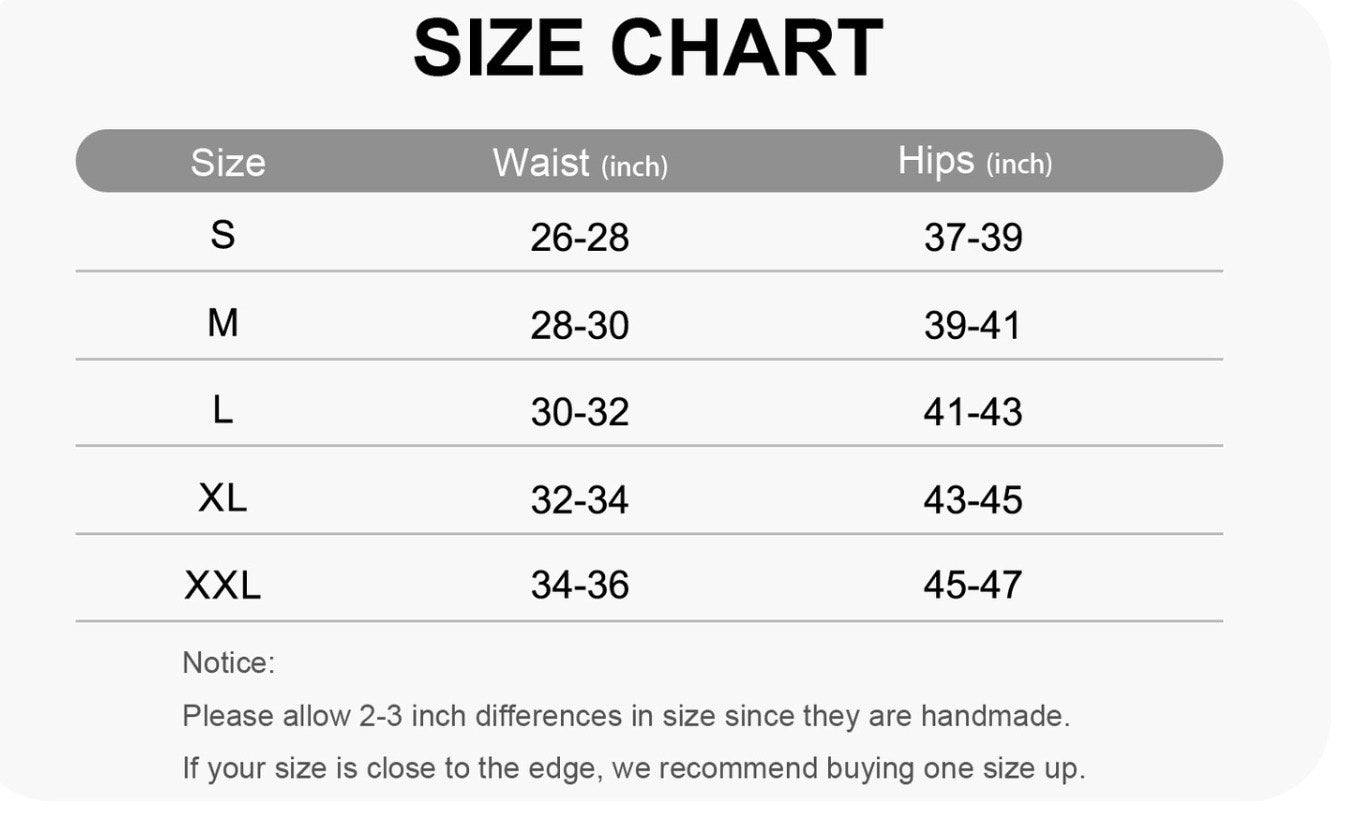
Task: Click waist value 26-28
Action: [580, 238]
